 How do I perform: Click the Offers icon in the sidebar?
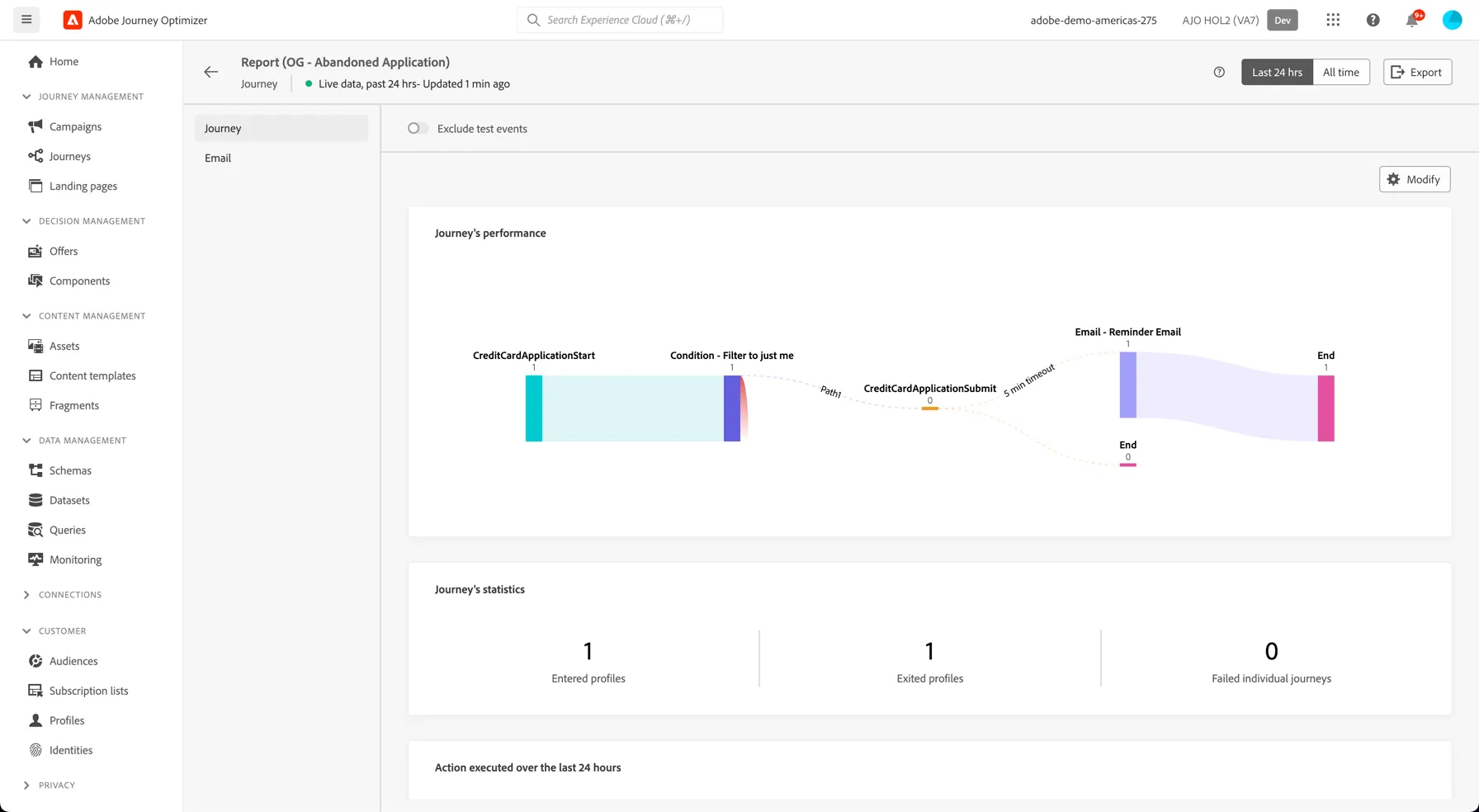coord(35,251)
